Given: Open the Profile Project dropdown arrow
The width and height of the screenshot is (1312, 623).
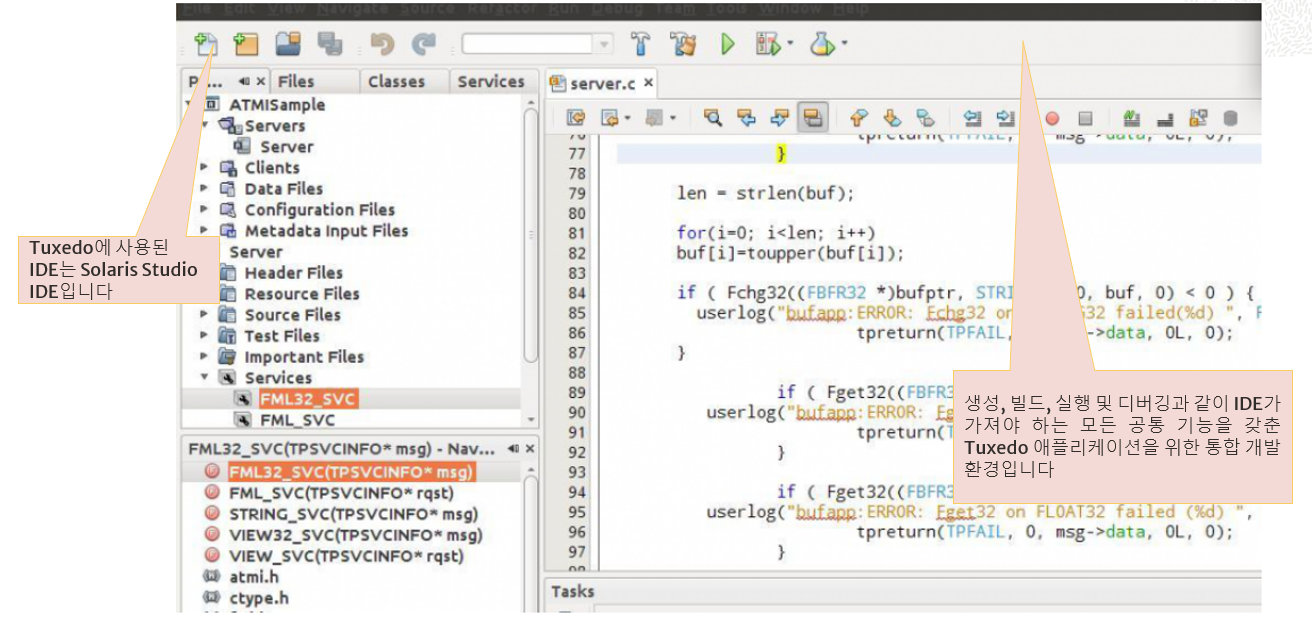Looking at the screenshot, I should (844, 44).
